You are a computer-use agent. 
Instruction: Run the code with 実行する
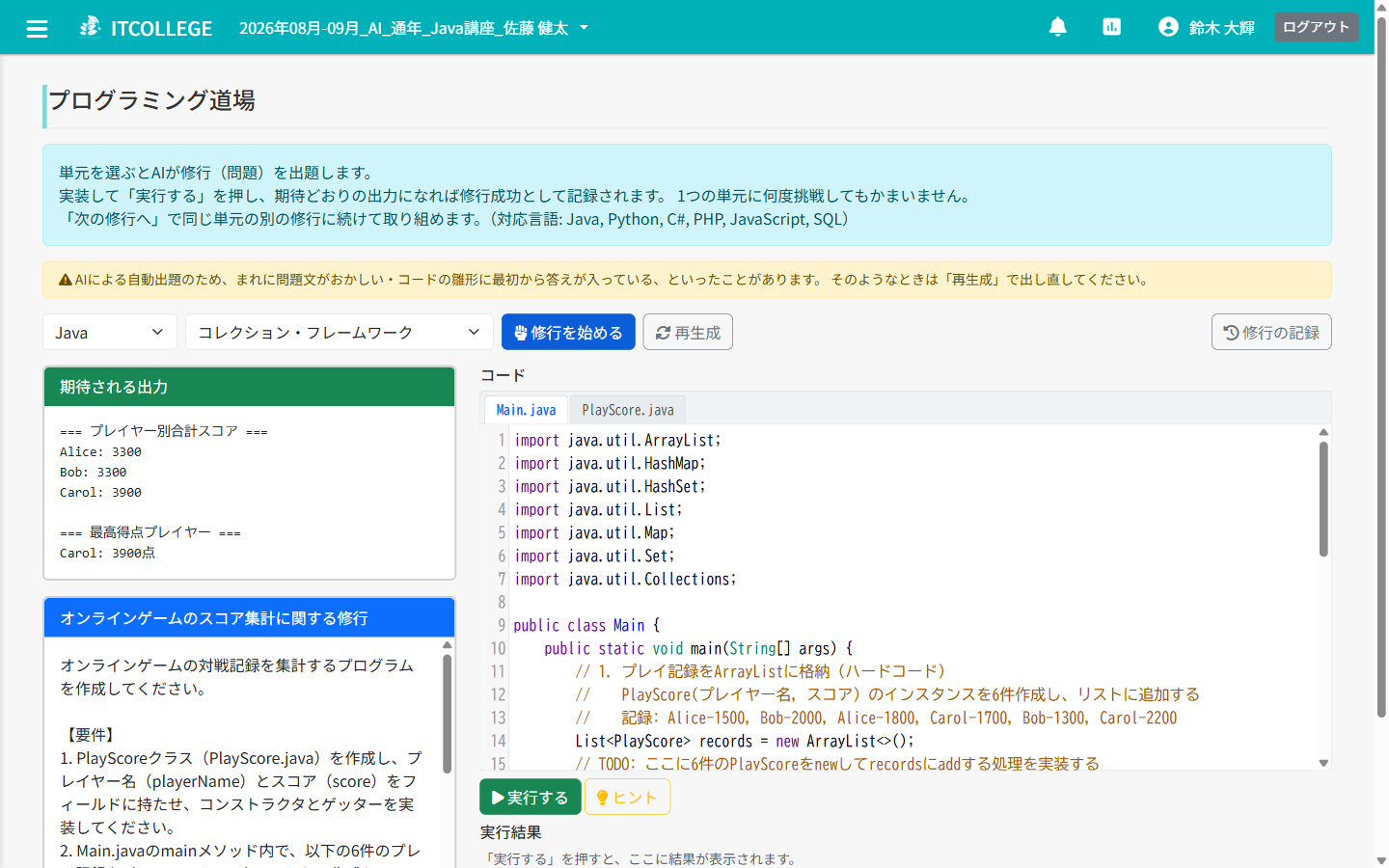(531, 798)
